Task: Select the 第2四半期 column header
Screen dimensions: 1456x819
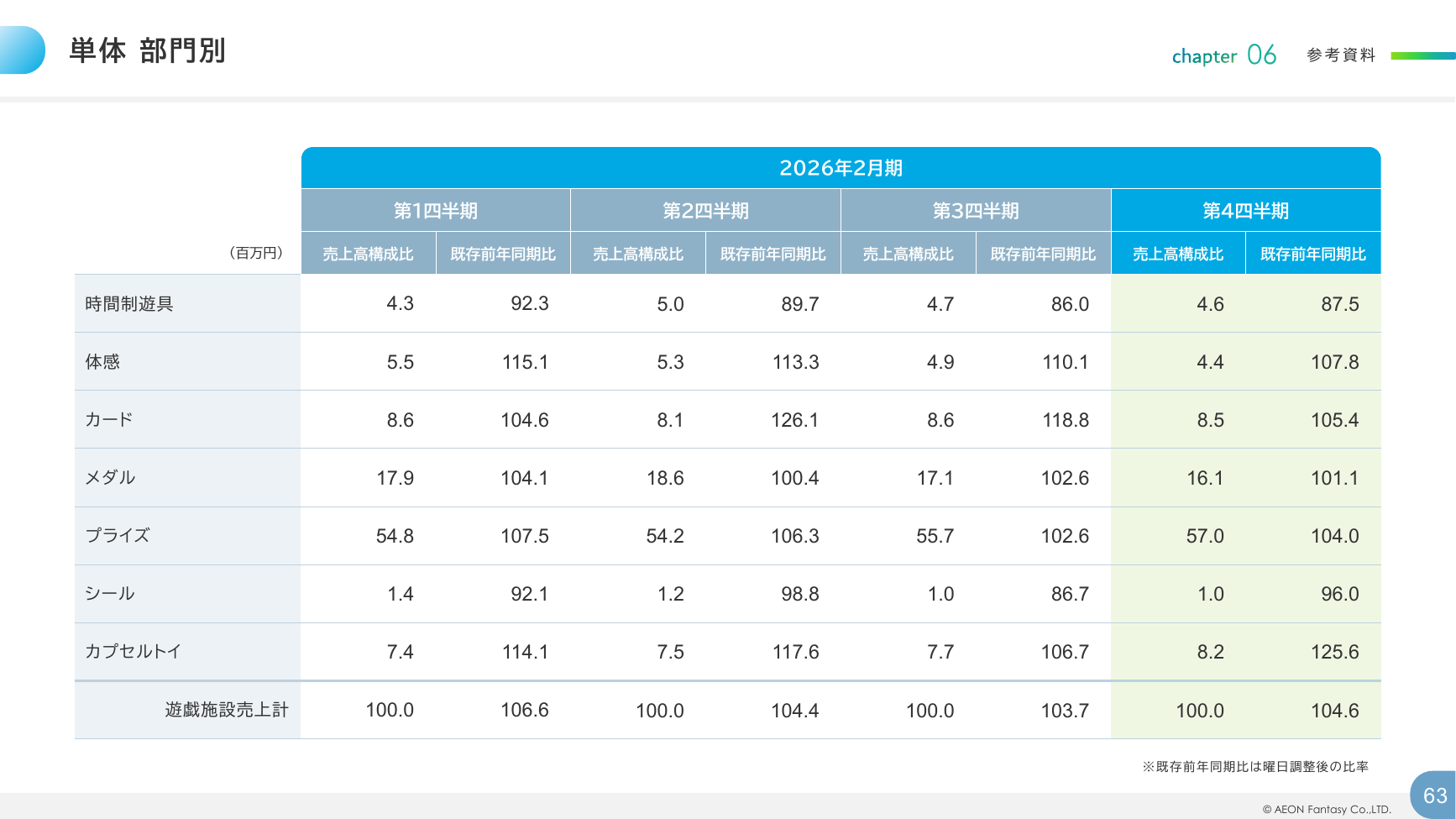Action: click(705, 211)
